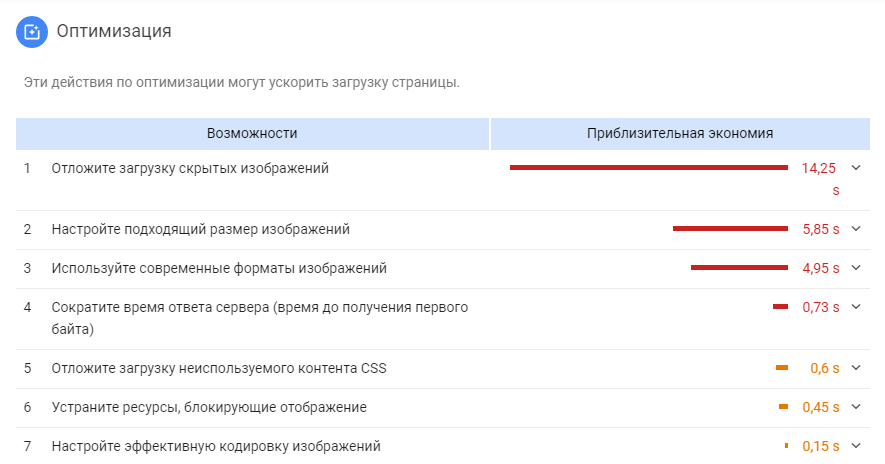
Task: Expand chevron beside 0,15 s savings
Action: coord(855,446)
